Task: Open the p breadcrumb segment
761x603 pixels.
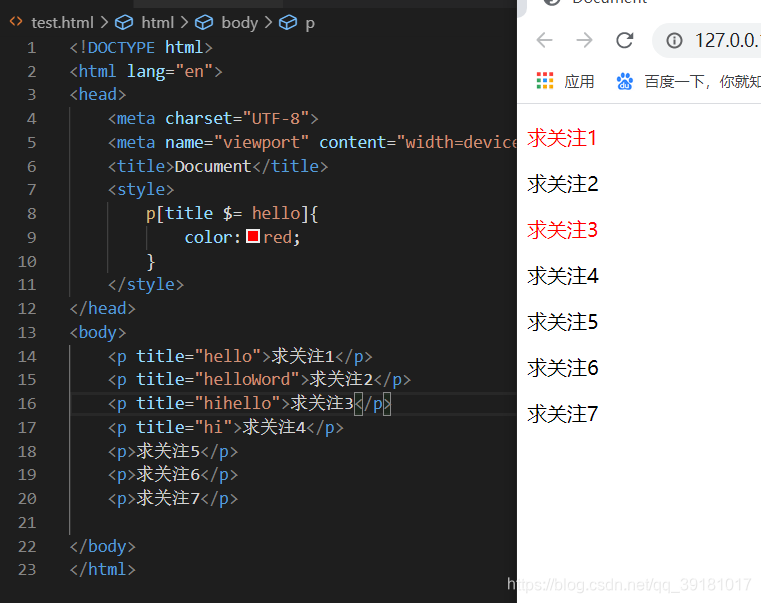Action: click(310, 24)
